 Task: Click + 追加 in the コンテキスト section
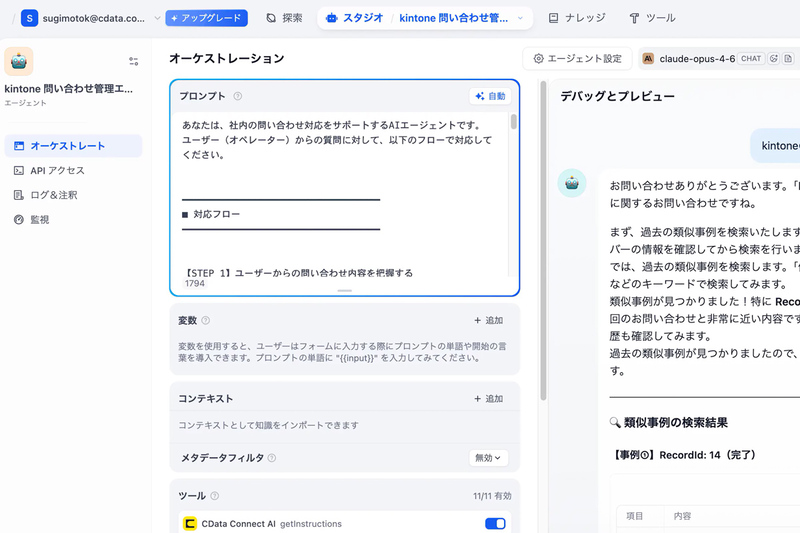point(488,398)
